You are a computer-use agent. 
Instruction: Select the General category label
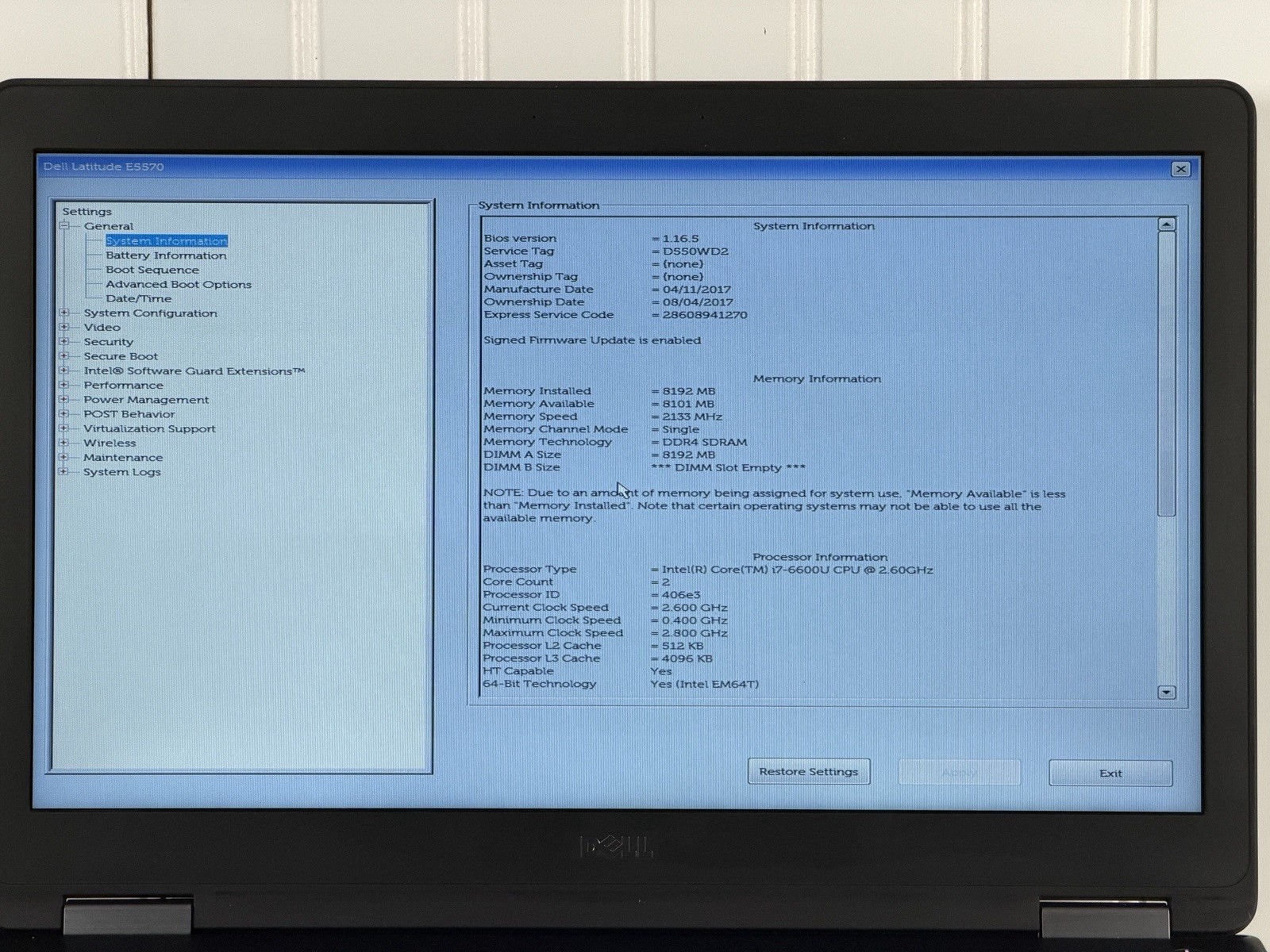pos(109,226)
